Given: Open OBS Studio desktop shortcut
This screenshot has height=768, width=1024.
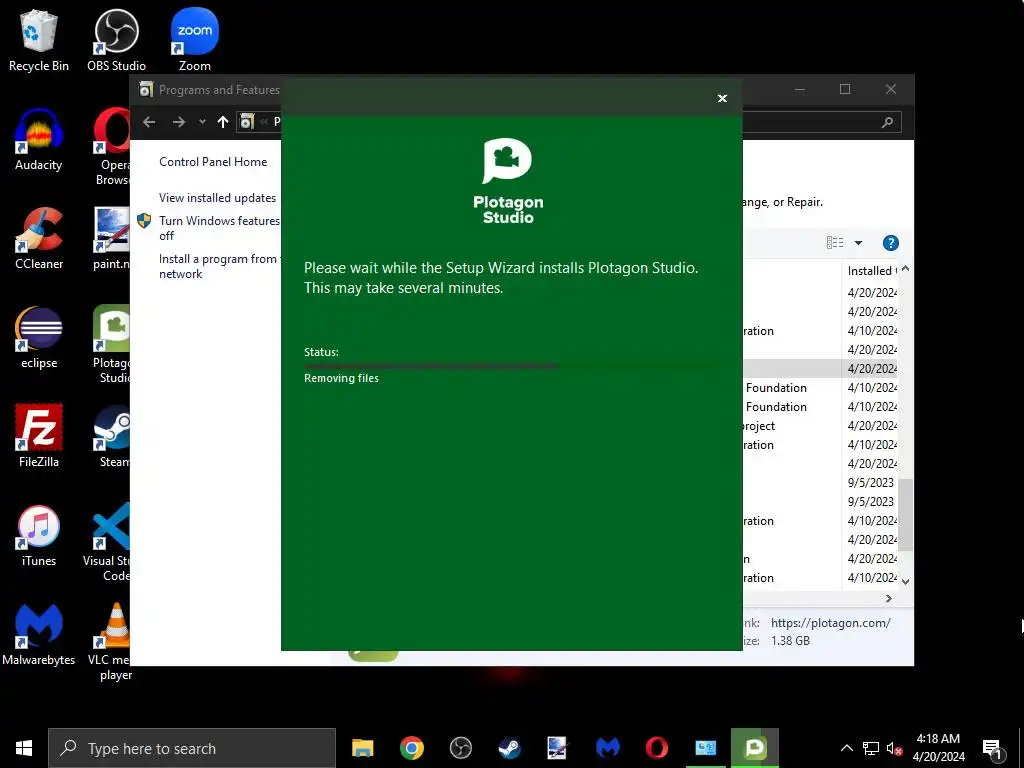Looking at the screenshot, I should [x=116, y=40].
